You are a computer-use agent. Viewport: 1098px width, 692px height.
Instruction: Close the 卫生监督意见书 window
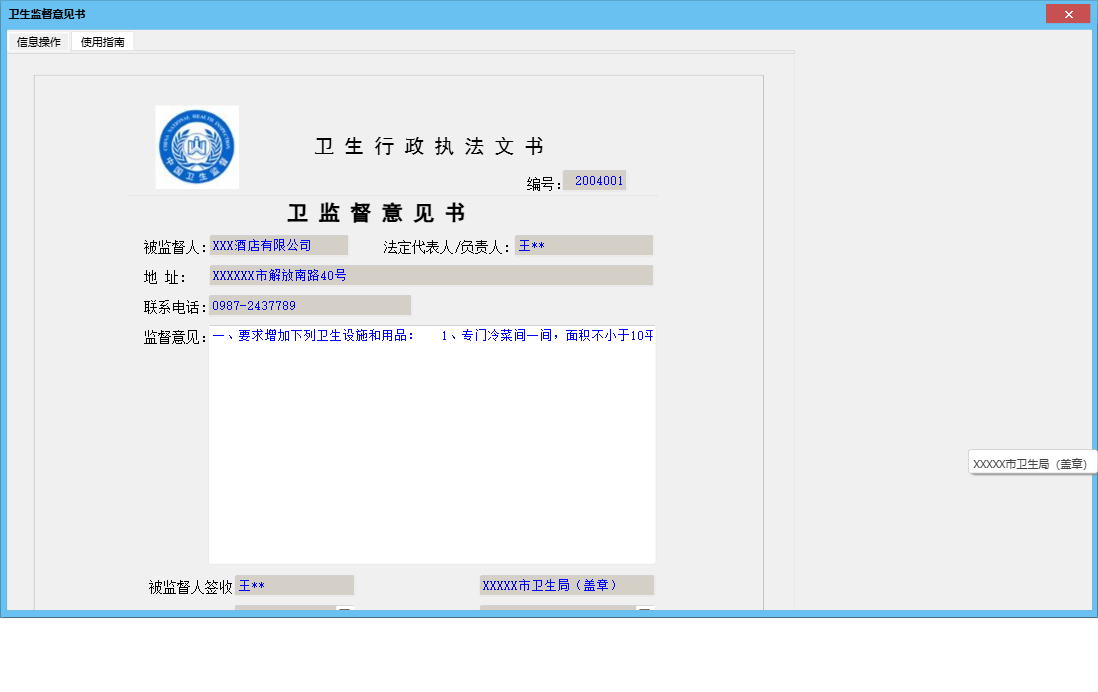pyautogui.click(x=1068, y=13)
